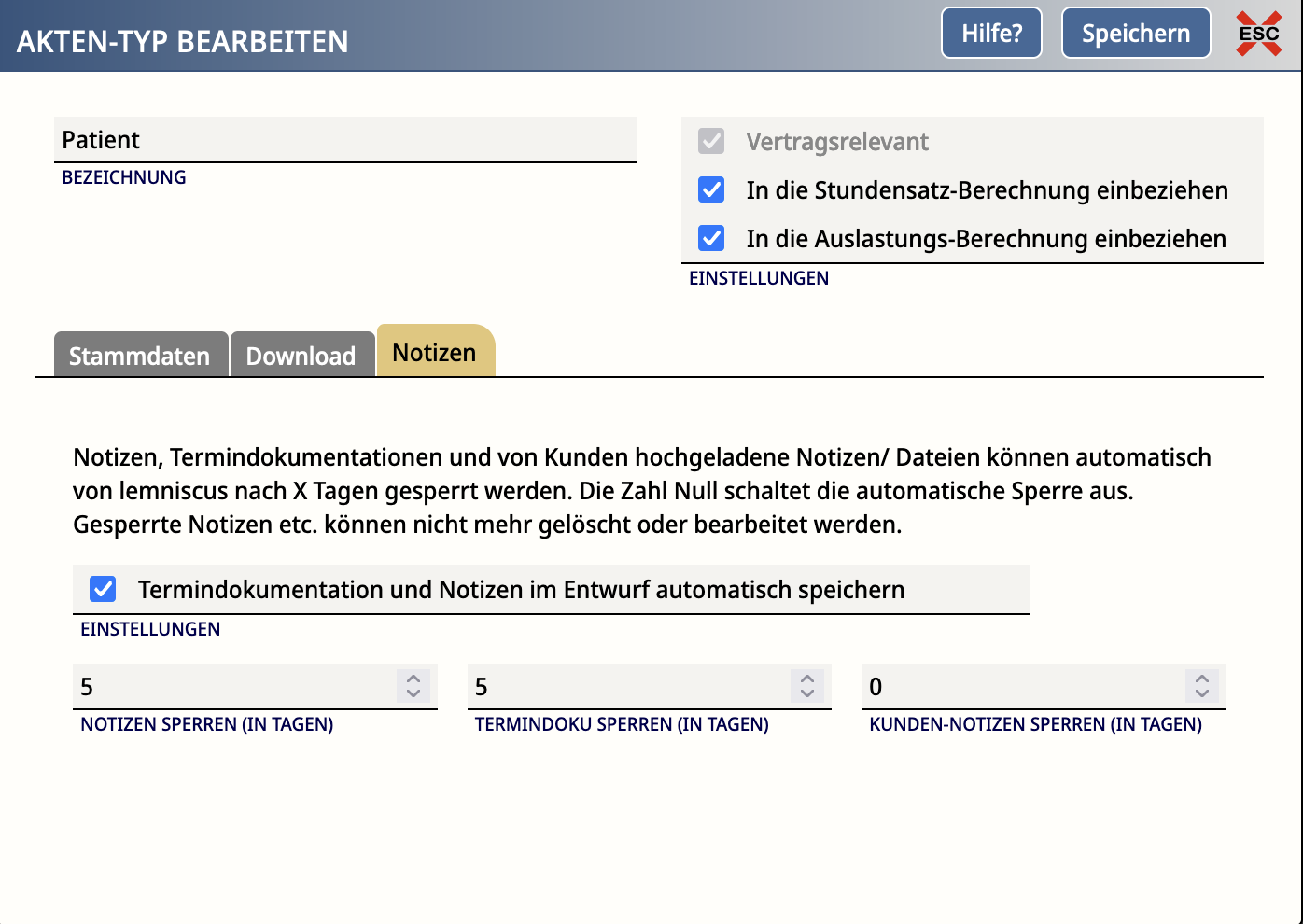1303x924 pixels.
Task: Click the KUNDEN-NOTIZEN SPERREN (IN TAGEN) caption
Action: (x=1036, y=724)
